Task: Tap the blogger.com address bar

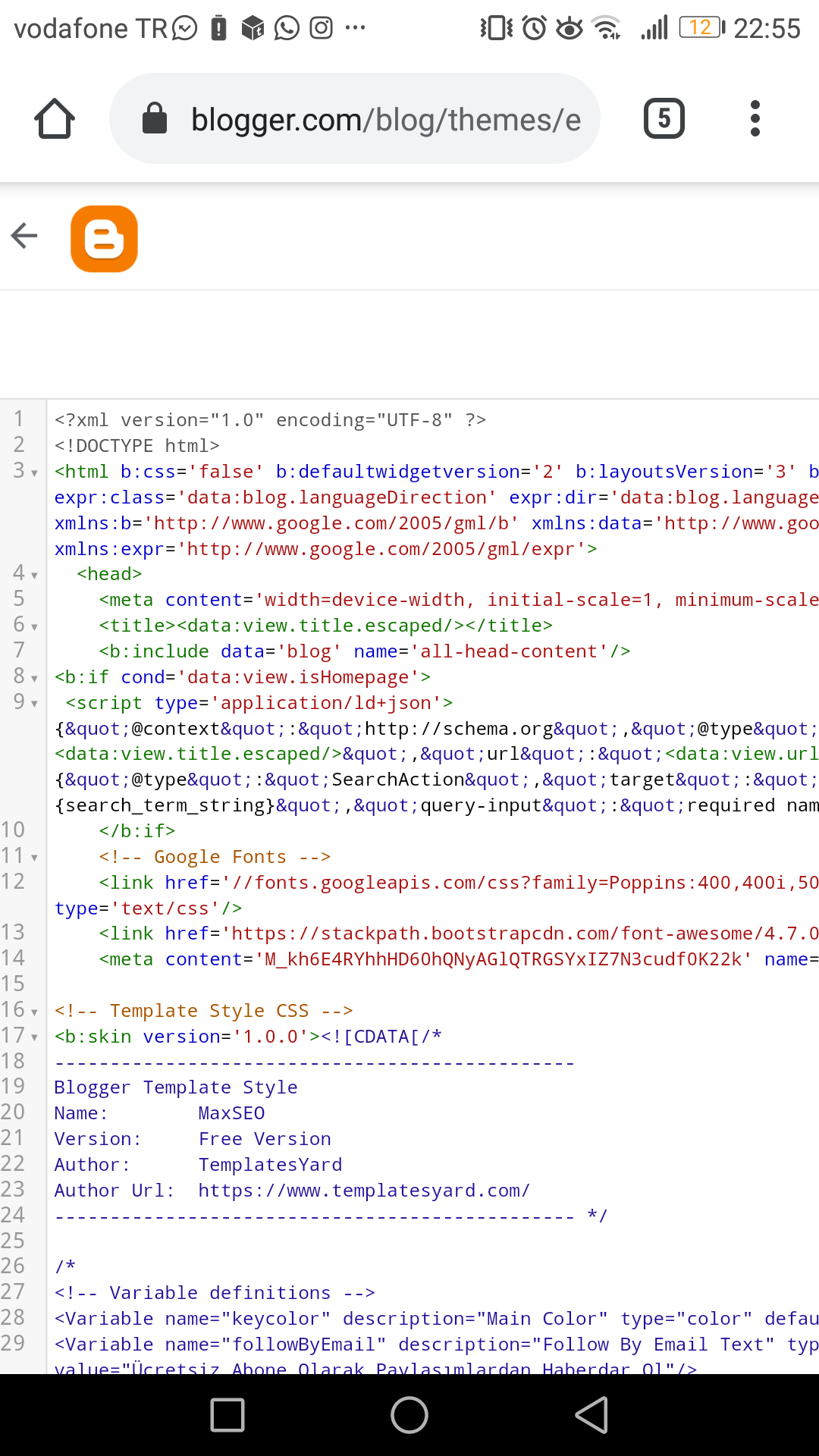Action: (355, 118)
